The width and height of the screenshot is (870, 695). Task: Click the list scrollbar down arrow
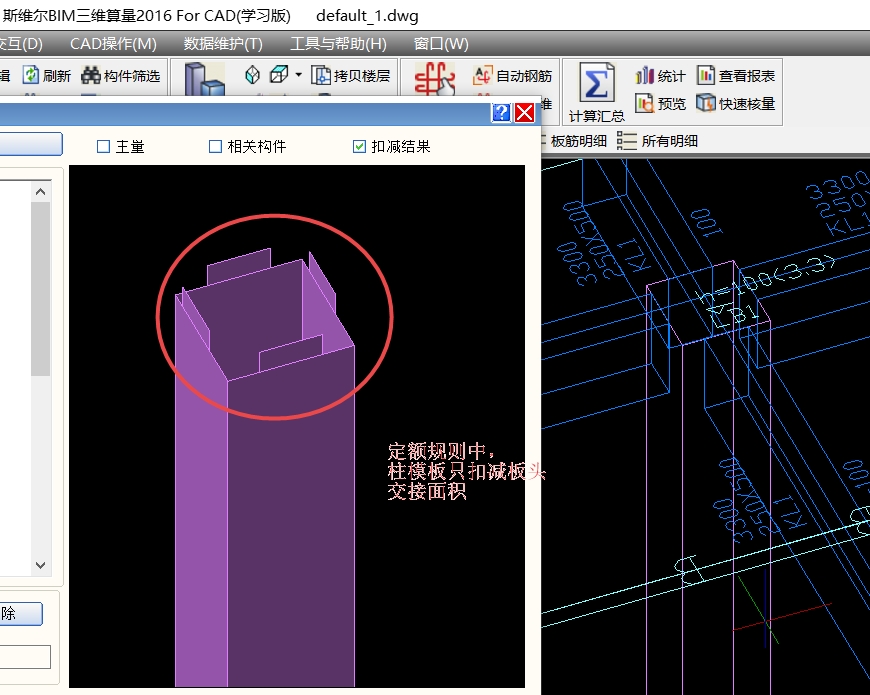(41, 565)
